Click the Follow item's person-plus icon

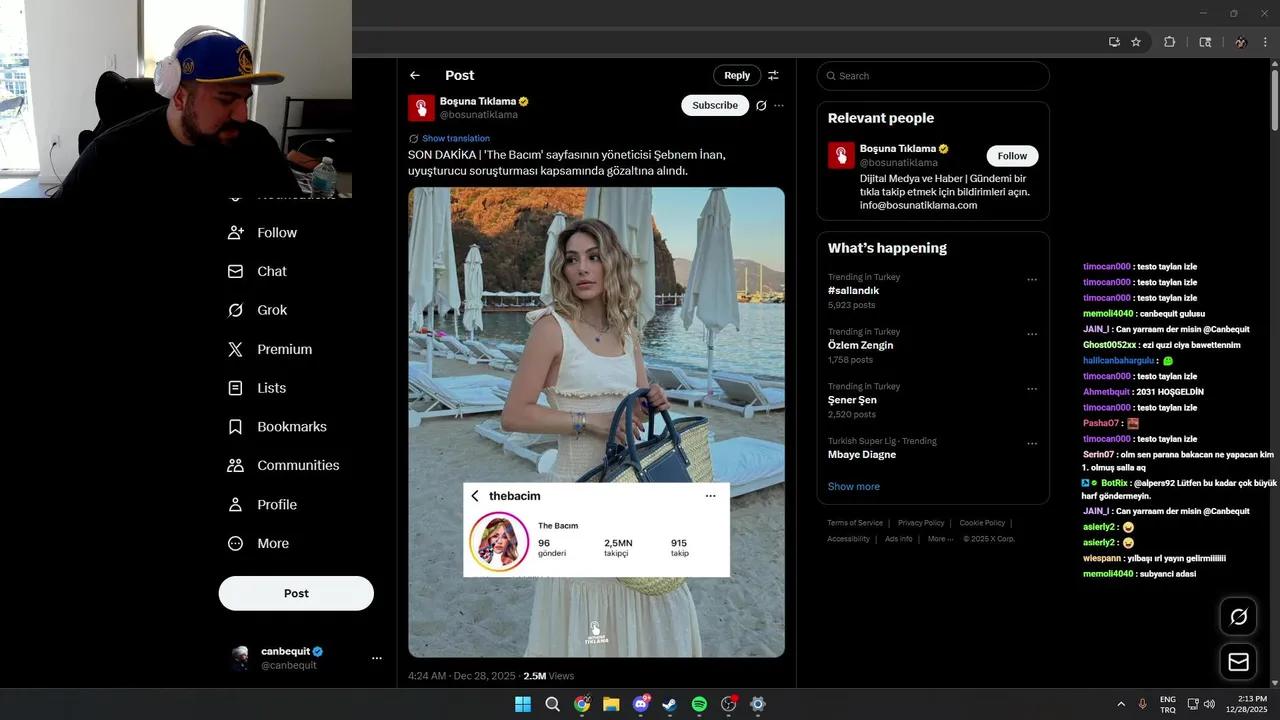pos(236,232)
